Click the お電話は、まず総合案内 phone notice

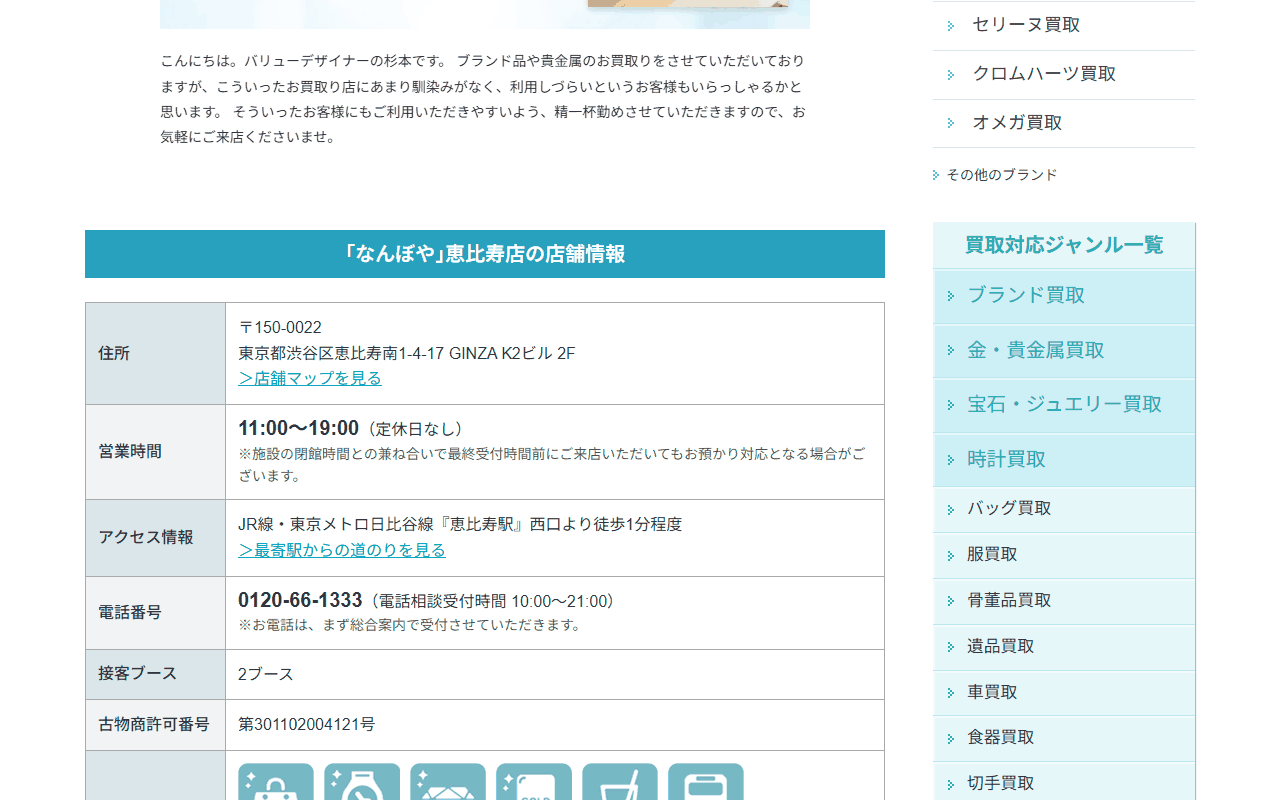[x=410, y=625]
